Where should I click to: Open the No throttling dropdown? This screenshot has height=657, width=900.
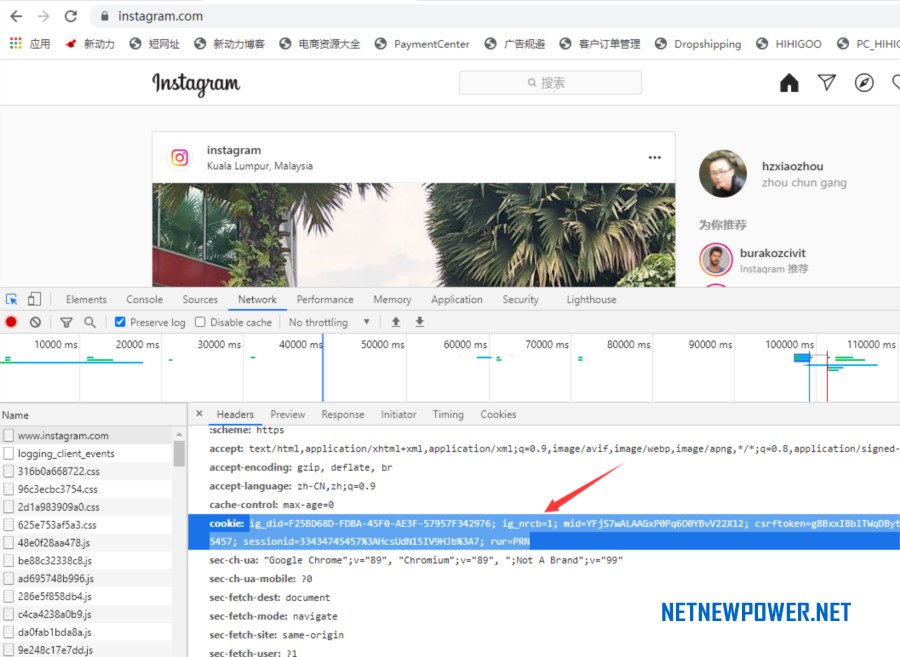(x=329, y=322)
